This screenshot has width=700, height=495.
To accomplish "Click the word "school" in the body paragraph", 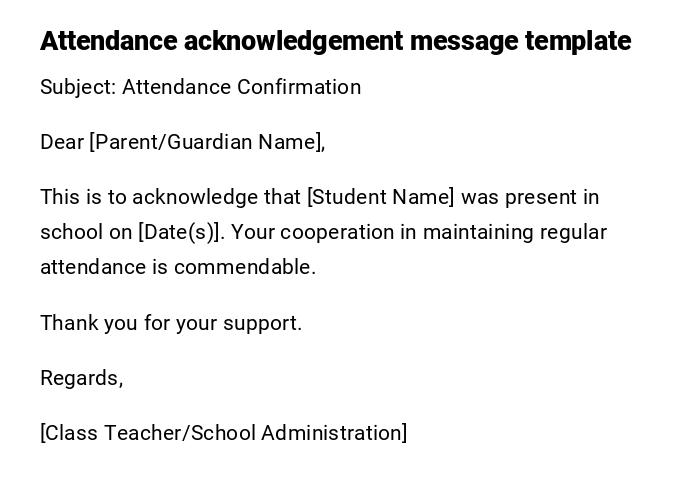I will tap(70, 232).
